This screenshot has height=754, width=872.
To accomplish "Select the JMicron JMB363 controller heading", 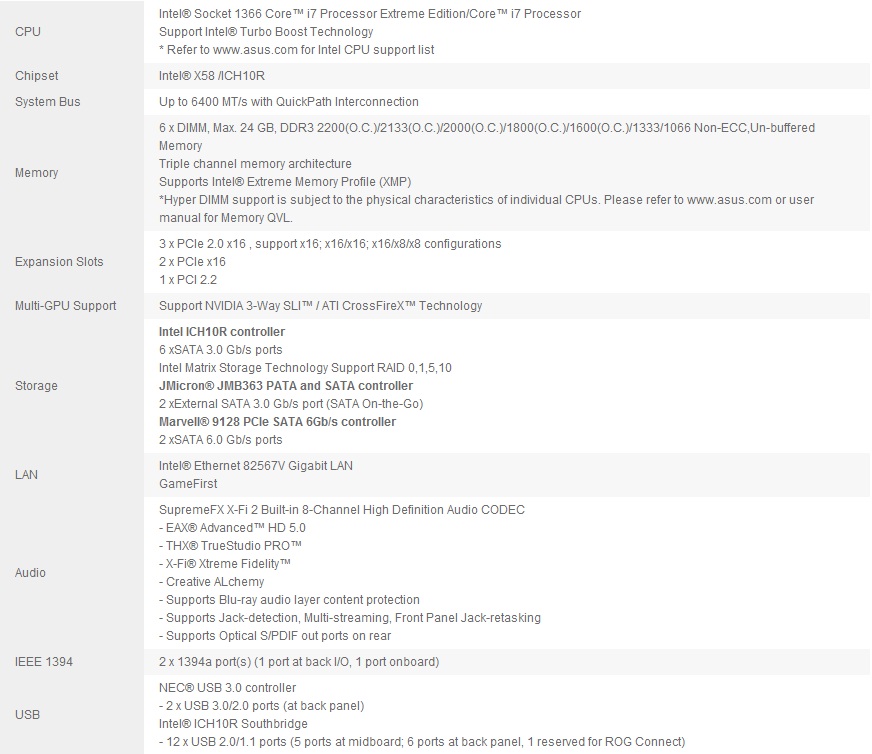I will tap(286, 386).
